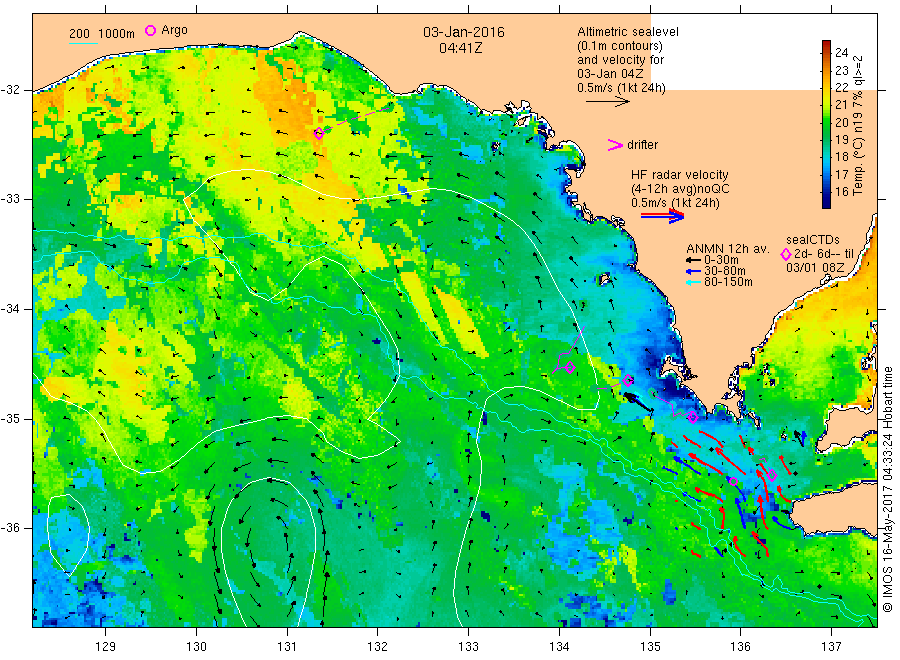This screenshot has width=900, height=660.
Task: Click the '1000m' legend text
Action: coord(117,34)
